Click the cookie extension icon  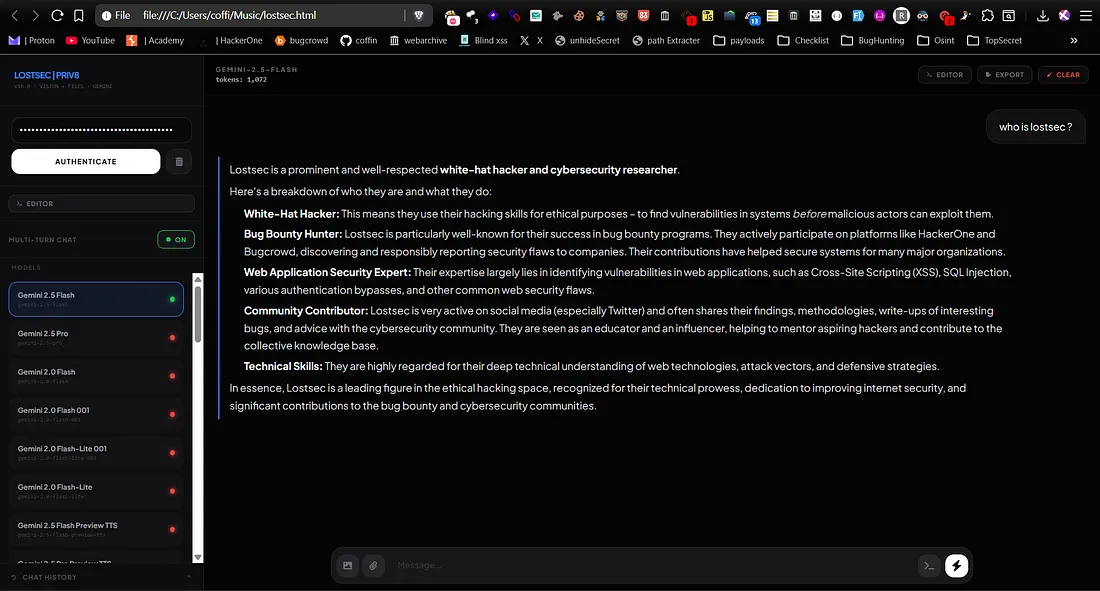[x=579, y=15]
